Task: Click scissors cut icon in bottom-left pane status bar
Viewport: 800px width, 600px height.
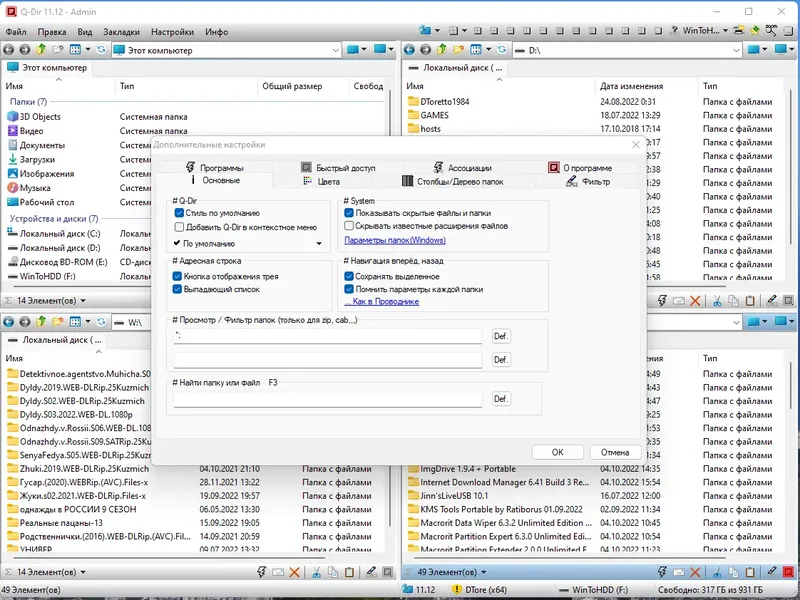Action: (316, 572)
